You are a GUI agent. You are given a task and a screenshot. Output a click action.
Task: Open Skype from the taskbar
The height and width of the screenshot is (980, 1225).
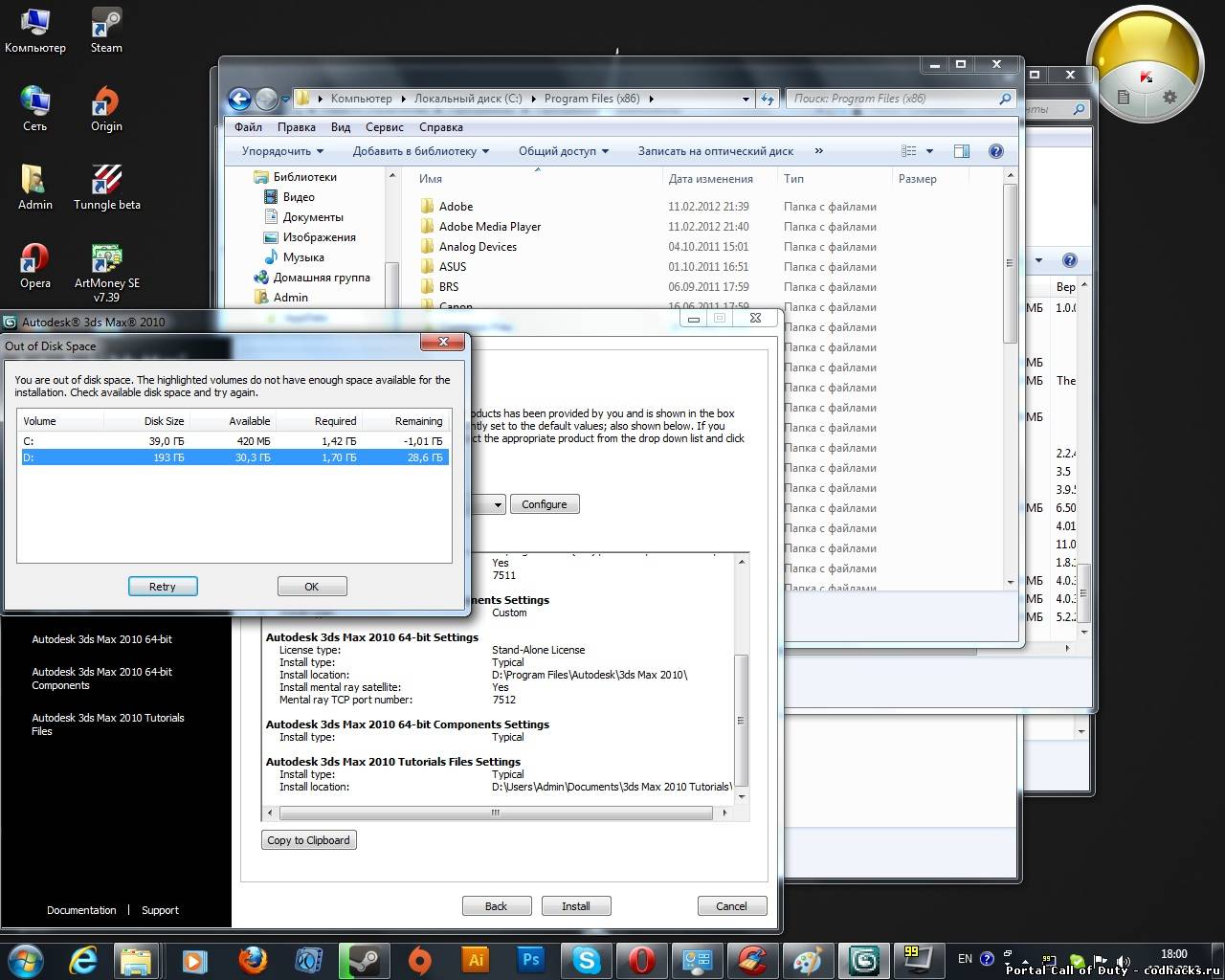[586, 960]
